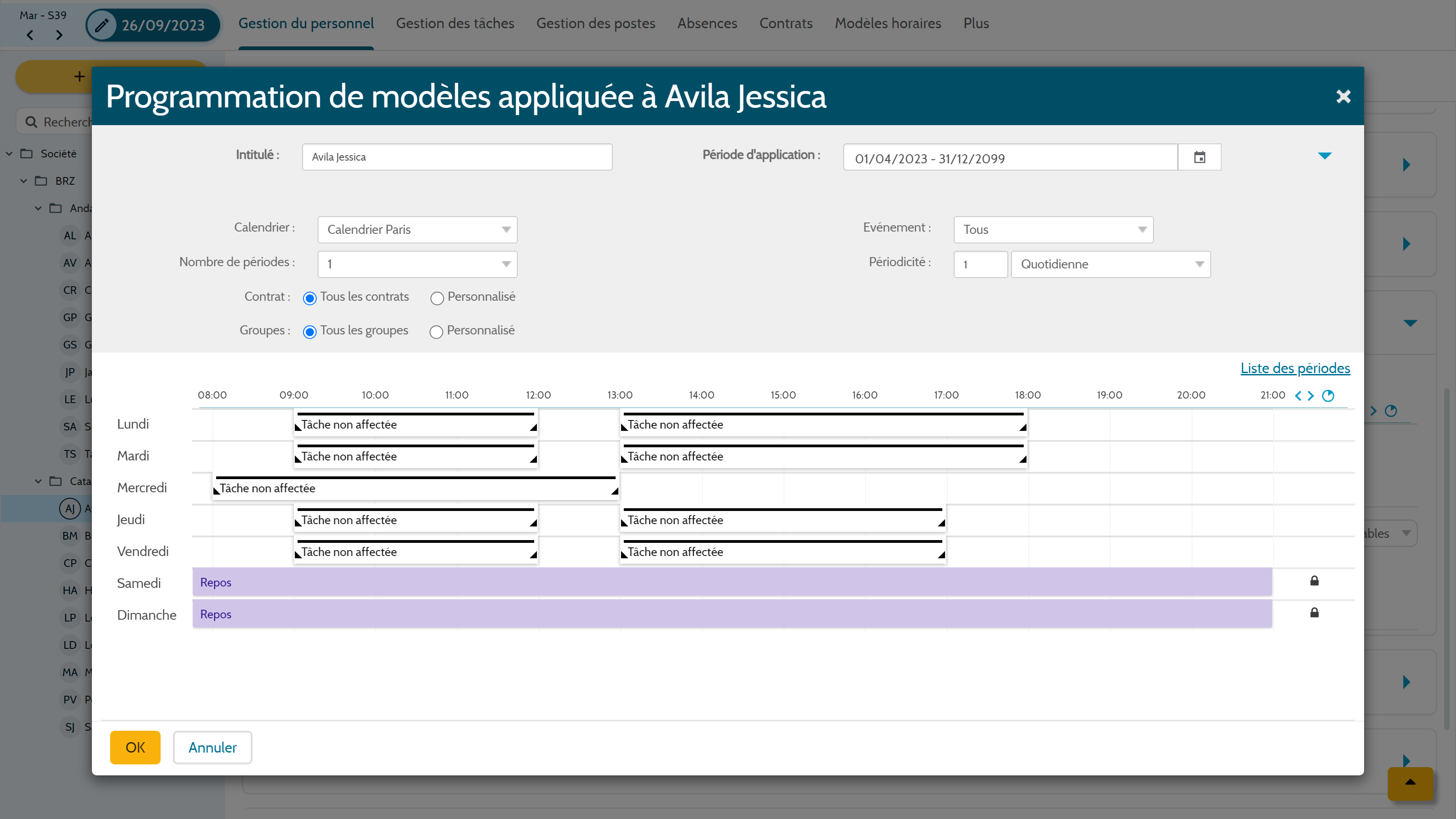This screenshot has width=1456, height=819.
Task: Select the HA avatar in employee list
Action: coord(70,590)
